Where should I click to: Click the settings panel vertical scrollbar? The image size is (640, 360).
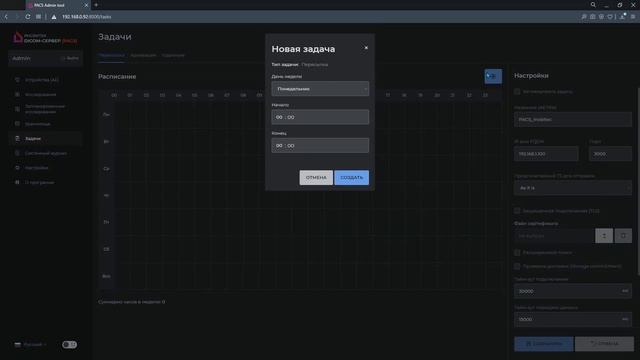[638, 182]
